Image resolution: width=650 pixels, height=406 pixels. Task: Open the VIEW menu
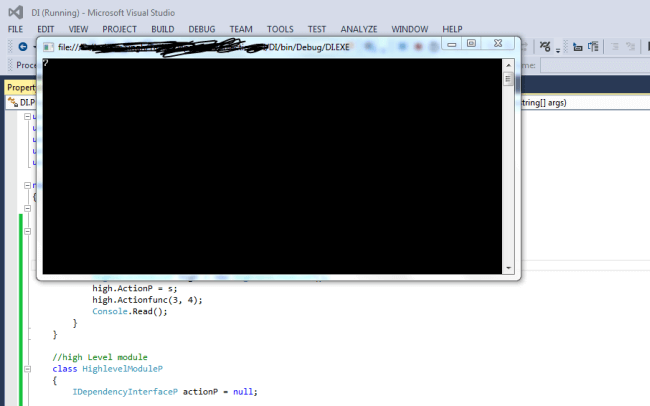pyautogui.click(x=78, y=29)
